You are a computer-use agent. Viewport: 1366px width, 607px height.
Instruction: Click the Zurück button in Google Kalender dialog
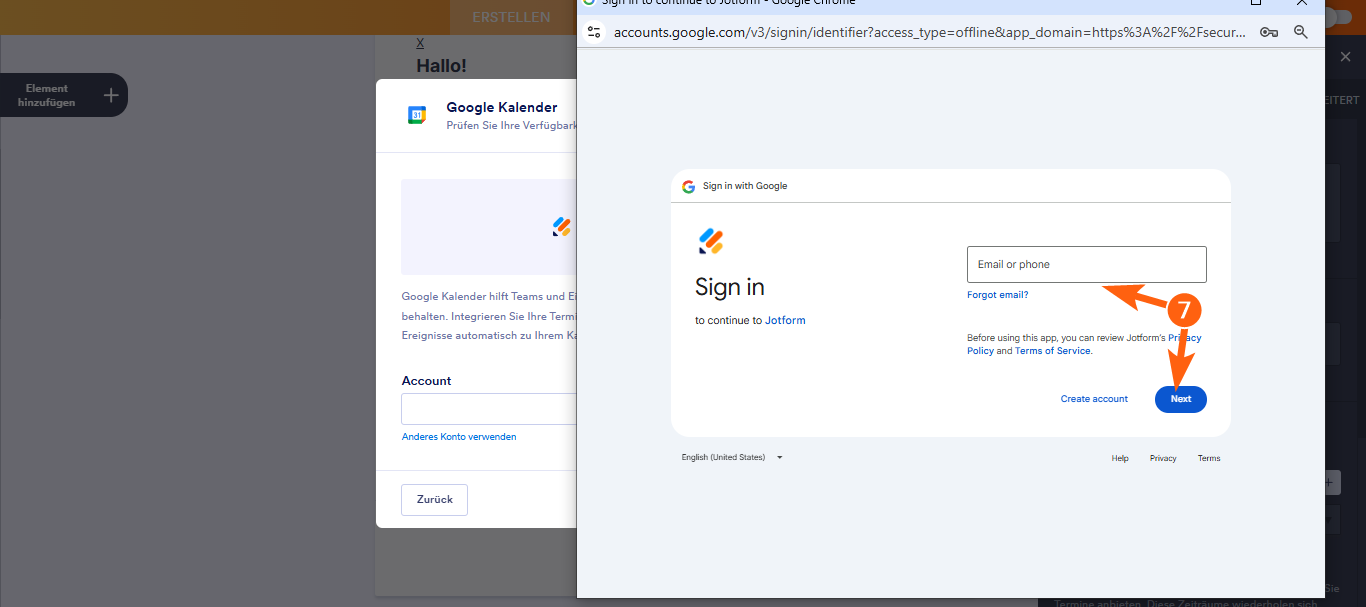coord(434,499)
